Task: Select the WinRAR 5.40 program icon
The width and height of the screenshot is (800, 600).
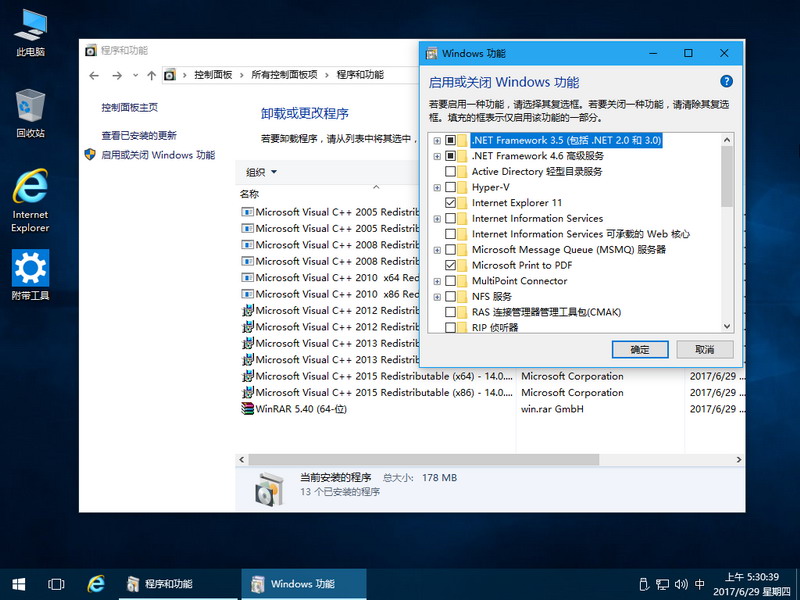Action: pyautogui.click(x=247, y=409)
